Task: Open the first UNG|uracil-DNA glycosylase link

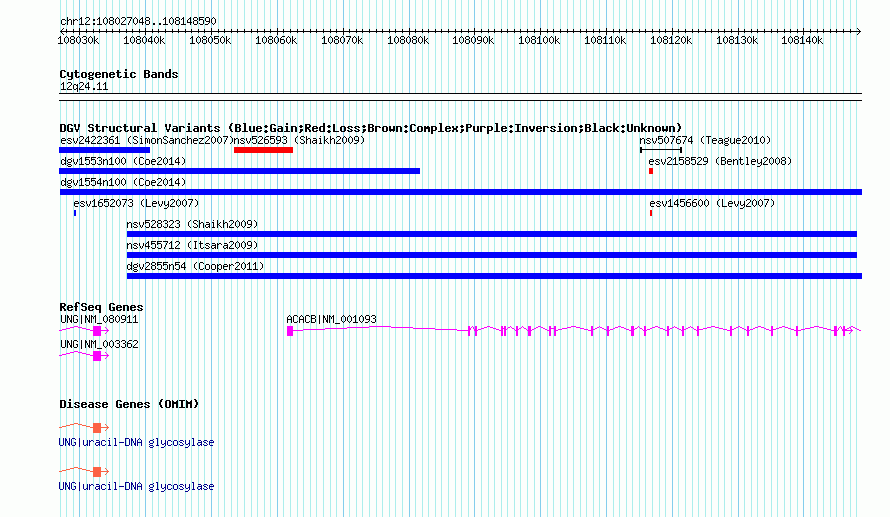Action: (136, 443)
